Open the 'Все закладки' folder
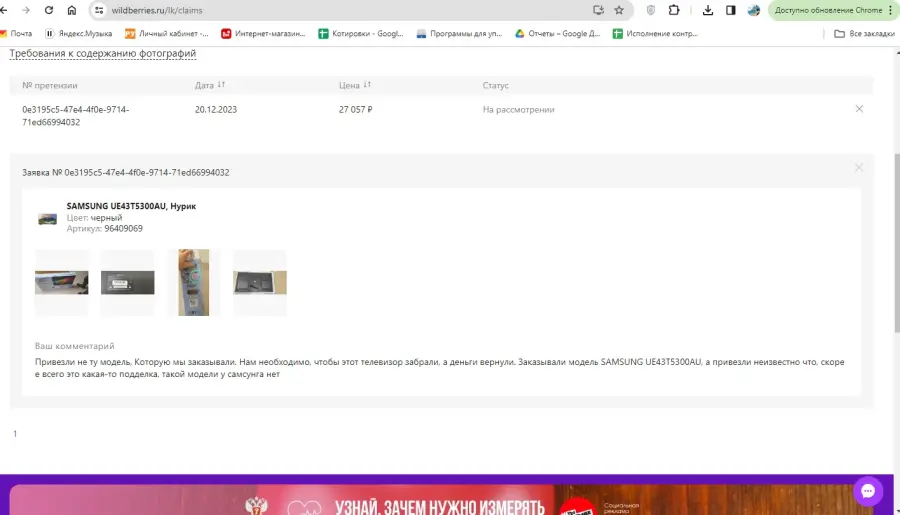900x515 pixels. (864, 34)
